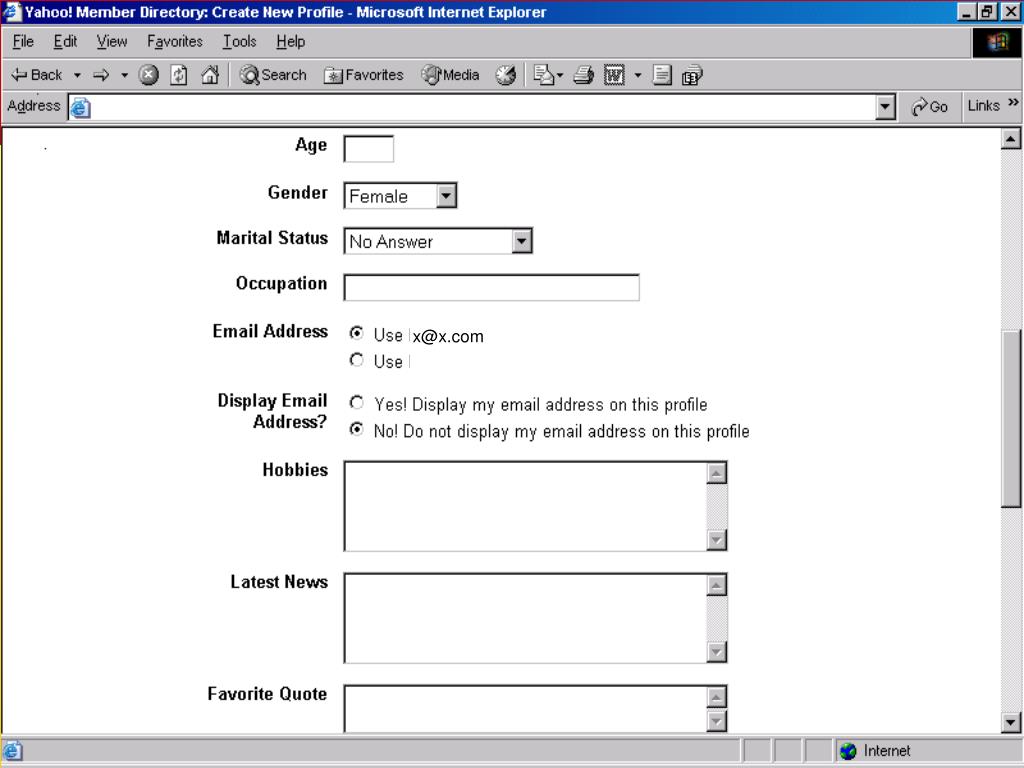Open the Media pane toolbar button
The height and width of the screenshot is (768, 1024).
tap(451, 75)
